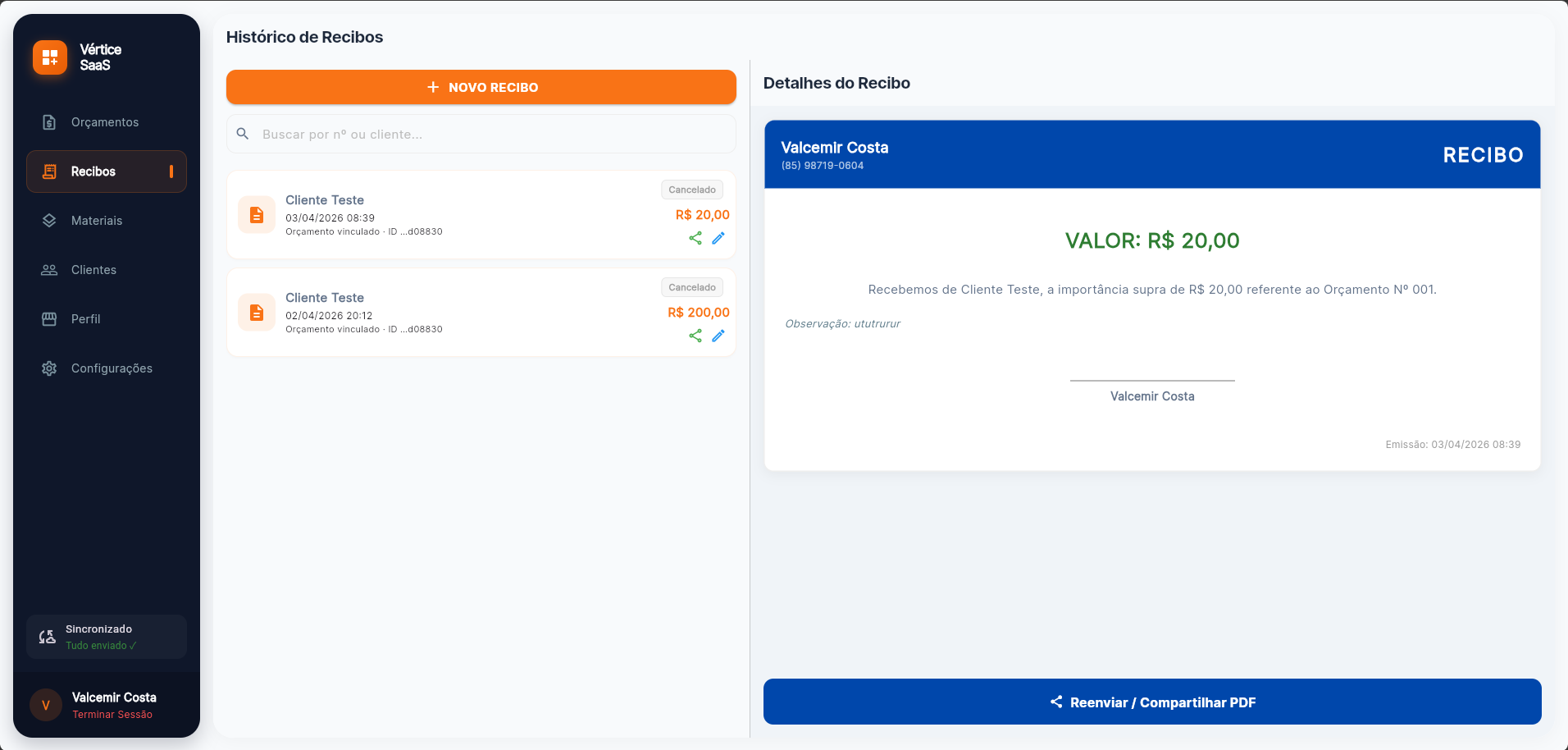Viewport: 1568px width, 750px height.
Task: Click the R$ 20,00 amount in list
Action: pos(703,215)
